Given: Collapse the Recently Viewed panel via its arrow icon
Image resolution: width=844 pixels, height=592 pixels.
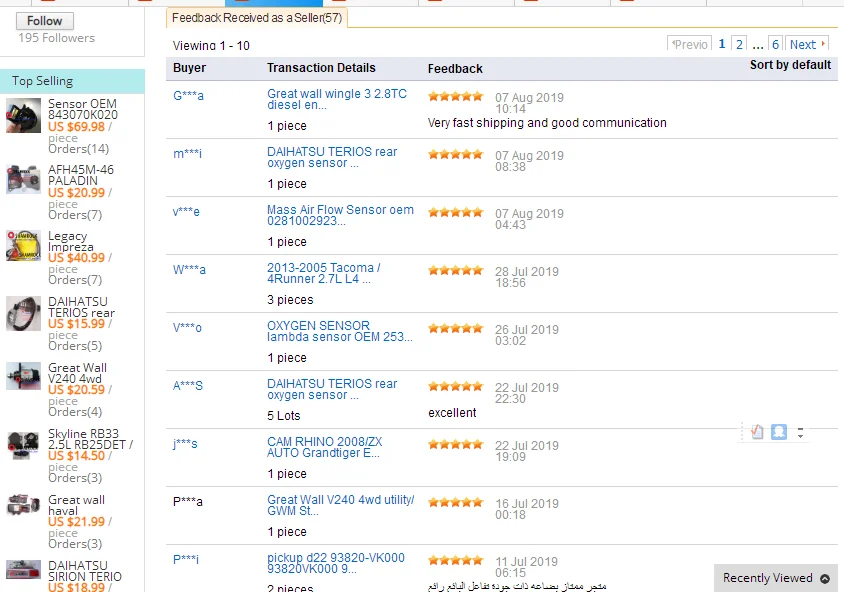Looking at the screenshot, I should pos(826,578).
